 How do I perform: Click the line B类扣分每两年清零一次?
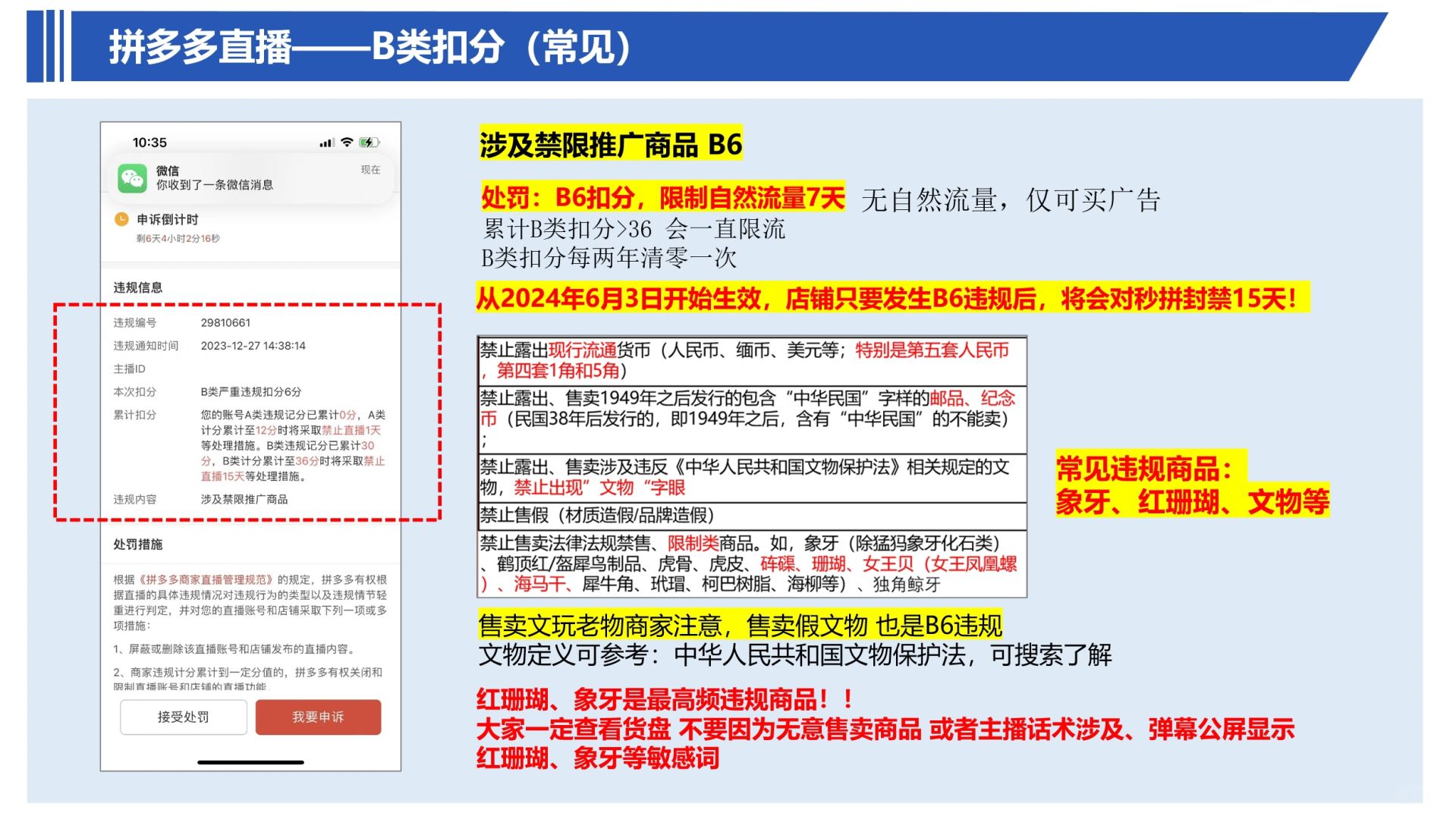[x=609, y=258]
